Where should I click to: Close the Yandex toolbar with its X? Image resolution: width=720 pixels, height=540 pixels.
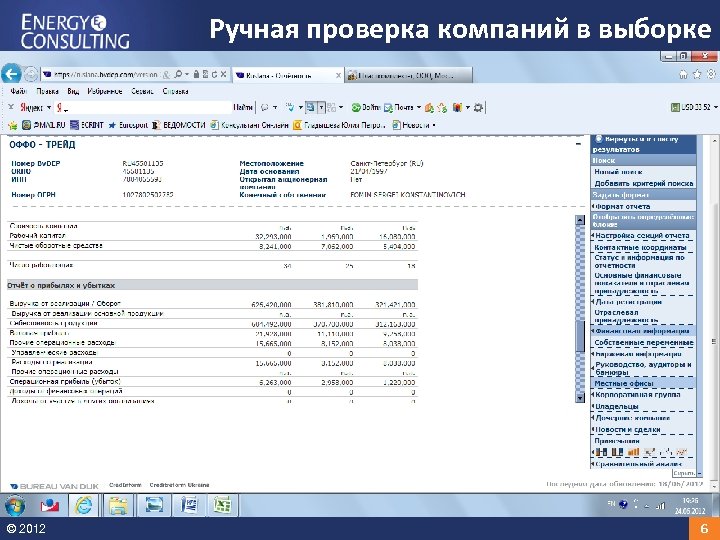click(11, 107)
